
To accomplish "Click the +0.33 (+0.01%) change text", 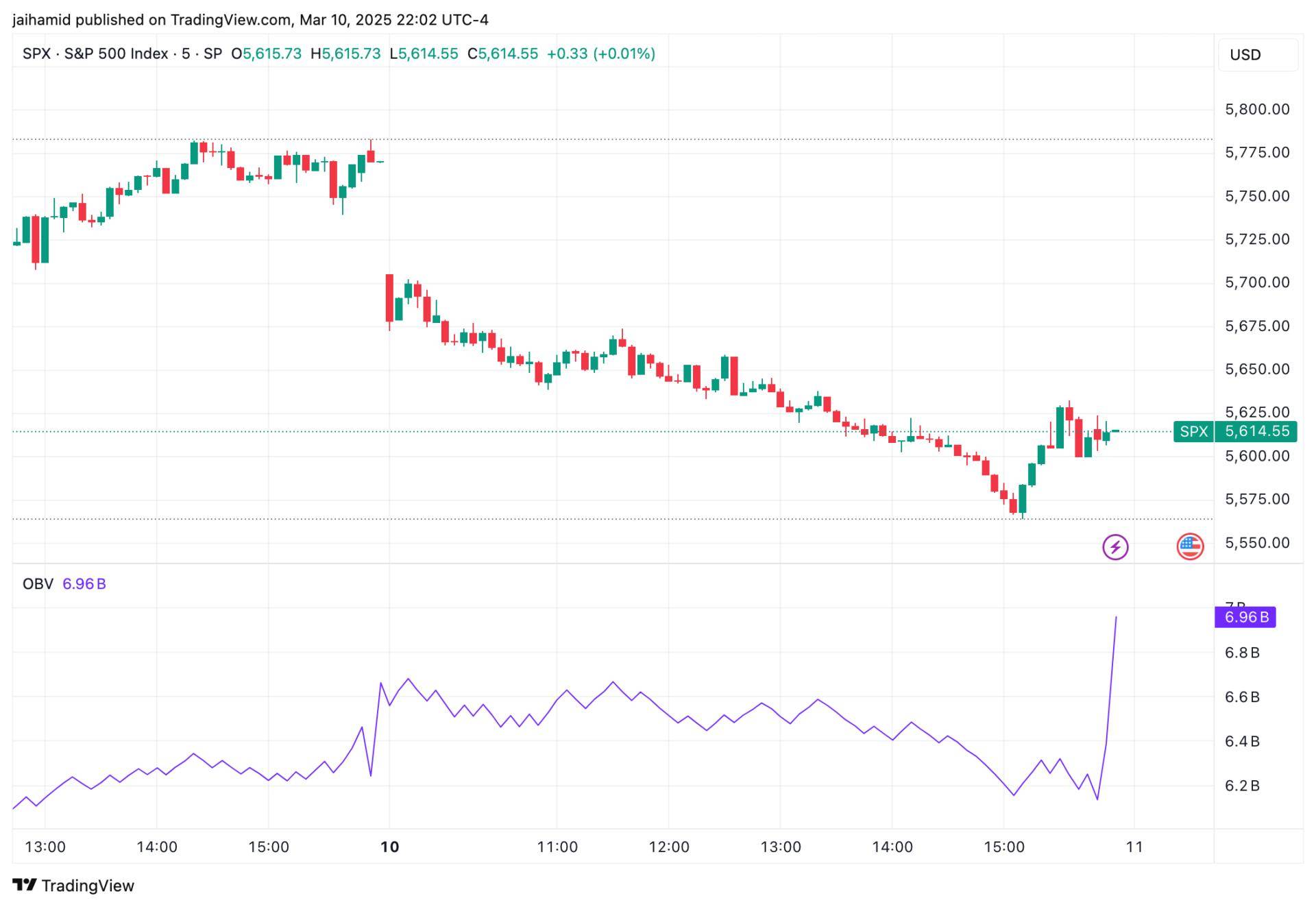I will pyautogui.click(x=600, y=53).
